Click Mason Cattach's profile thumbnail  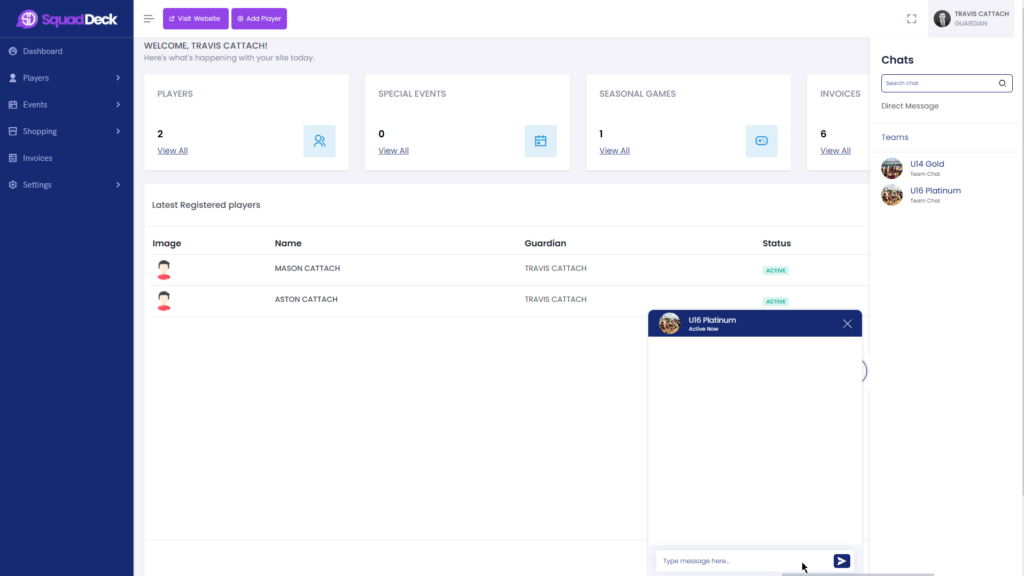tap(163, 269)
